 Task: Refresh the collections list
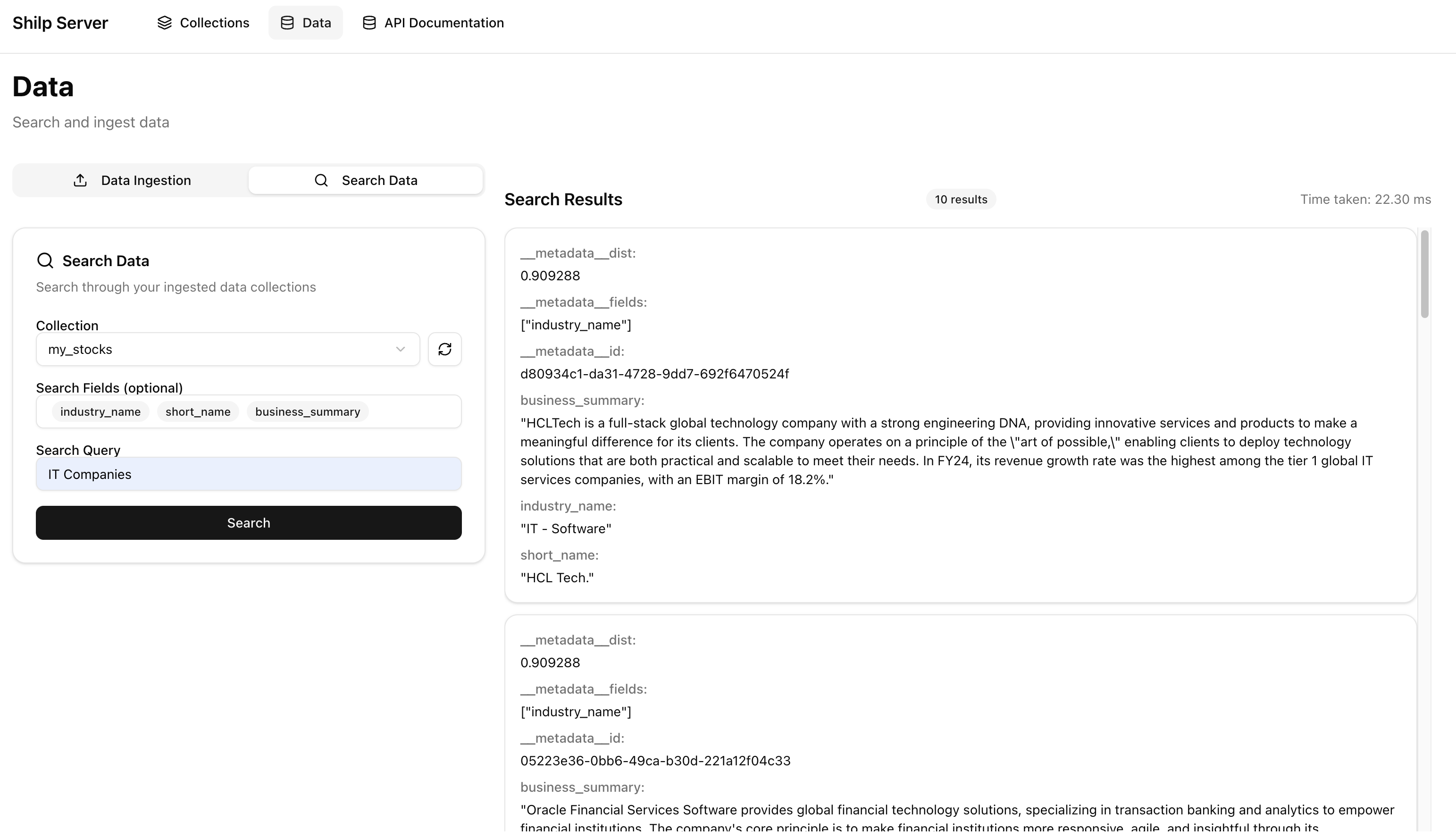[x=444, y=349]
